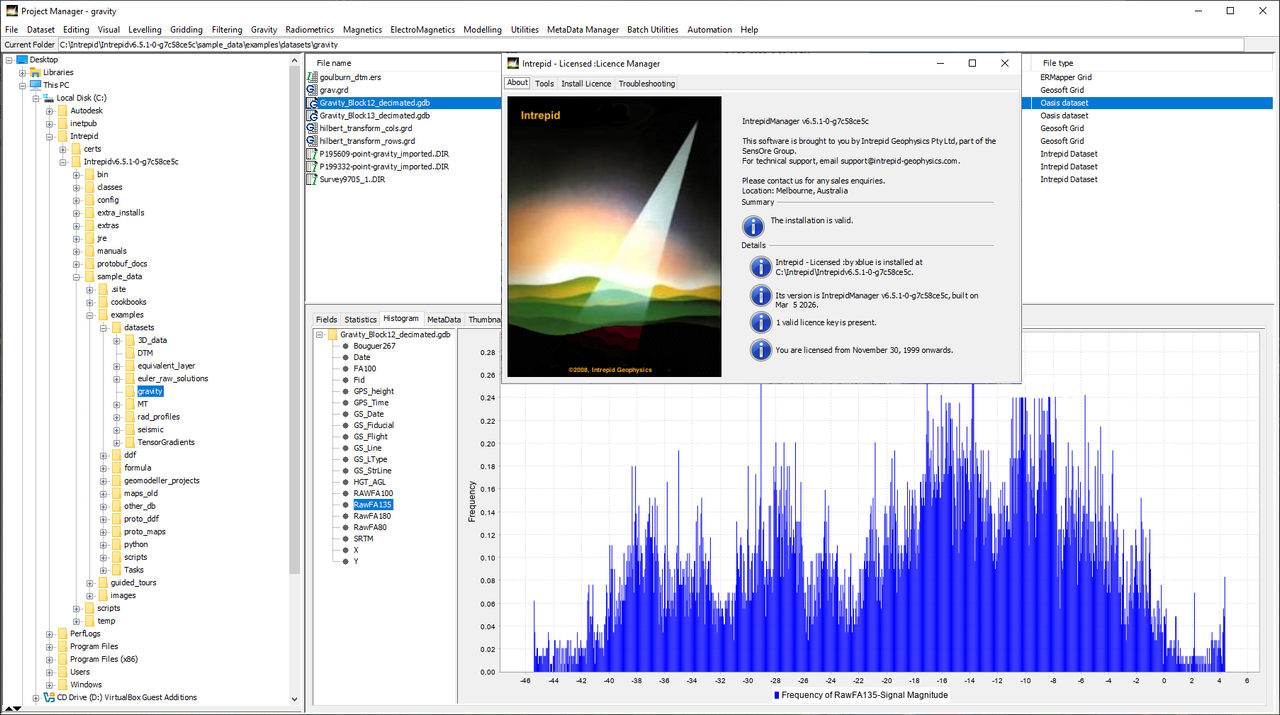This screenshot has width=1280, height=715.
Task: Click the P195609-point-gravity_imported..DIR dataset icon
Action: (x=312, y=154)
